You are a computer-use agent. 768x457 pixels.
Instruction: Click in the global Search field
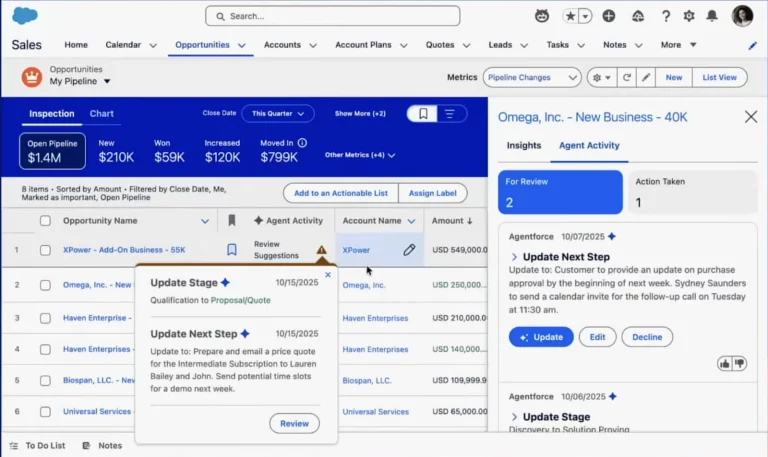point(333,16)
